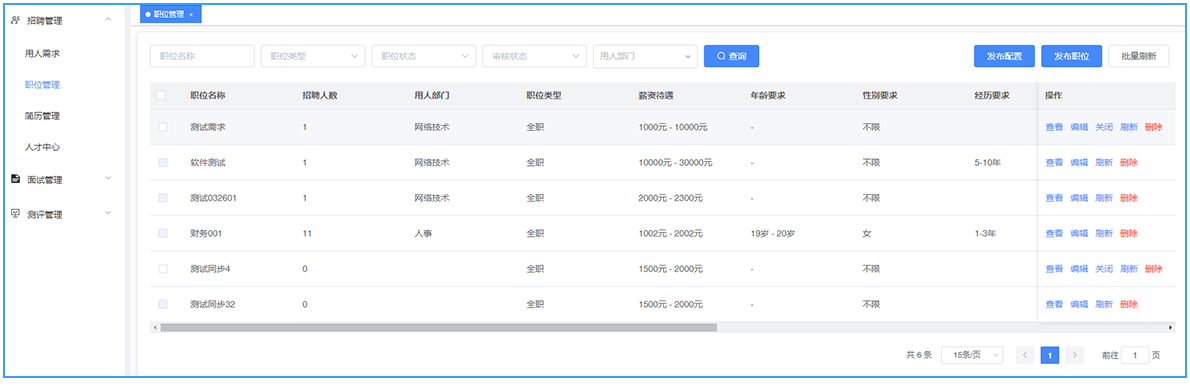Click the 面试管理 icon in sidebar
Image resolution: width=1190 pixels, height=389 pixels.
(x=15, y=179)
